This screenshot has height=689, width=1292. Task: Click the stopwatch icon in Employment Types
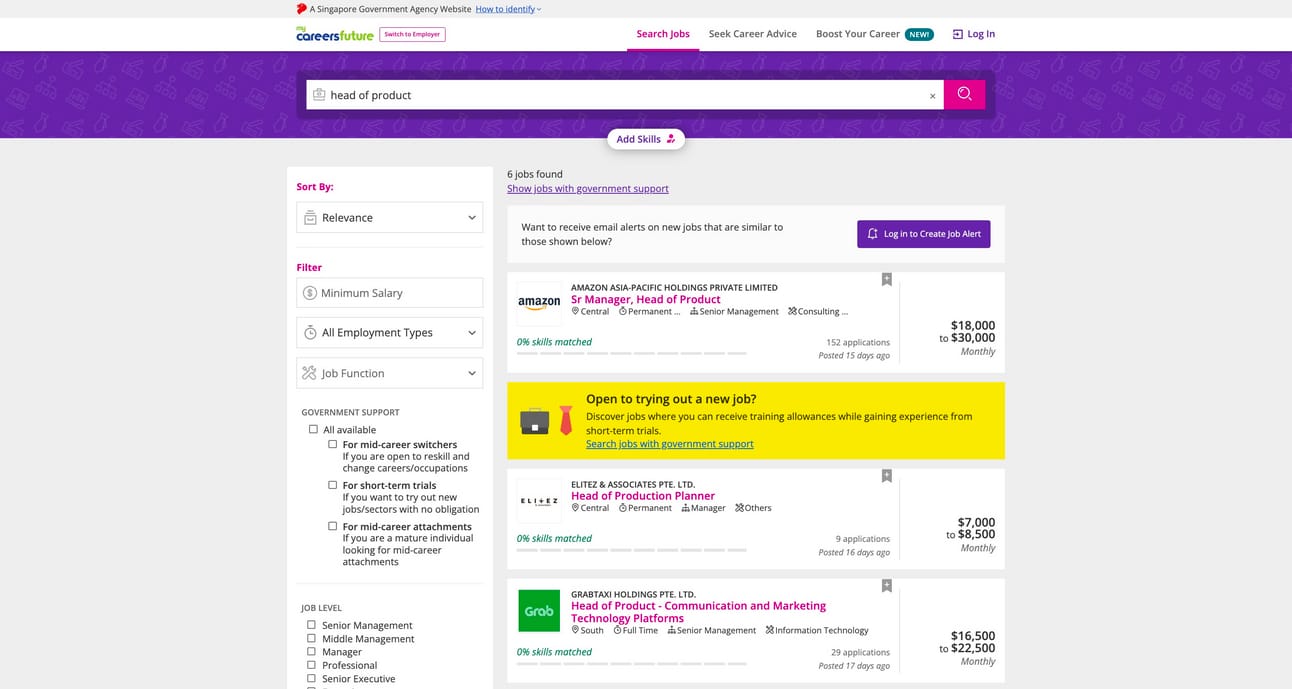coord(310,333)
